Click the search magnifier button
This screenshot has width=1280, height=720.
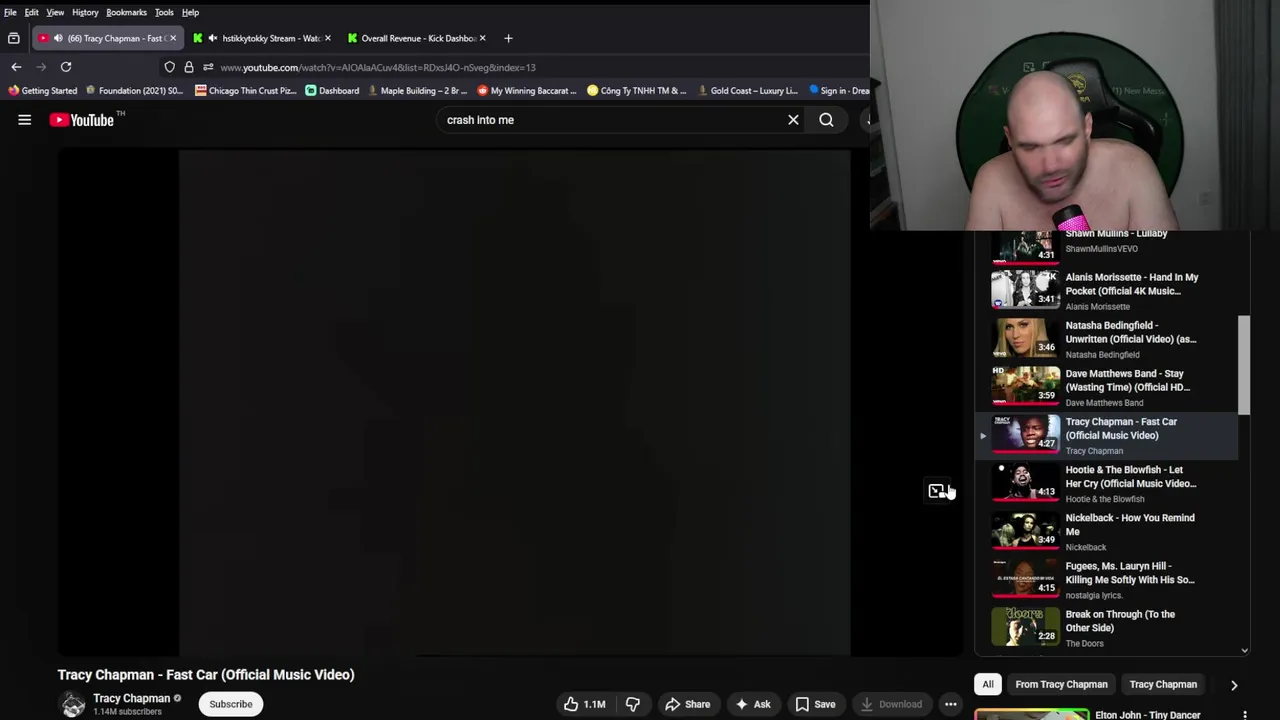pyautogui.click(x=826, y=120)
